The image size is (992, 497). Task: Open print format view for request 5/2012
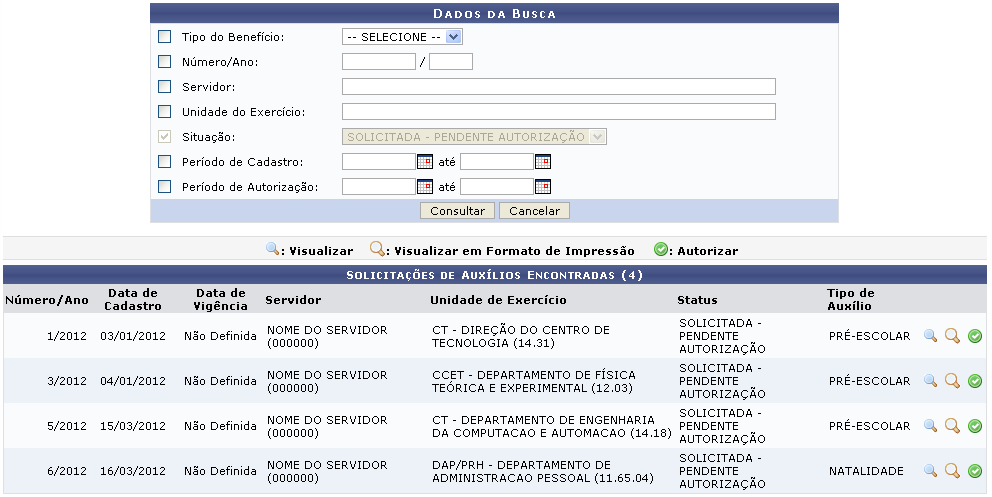952,426
